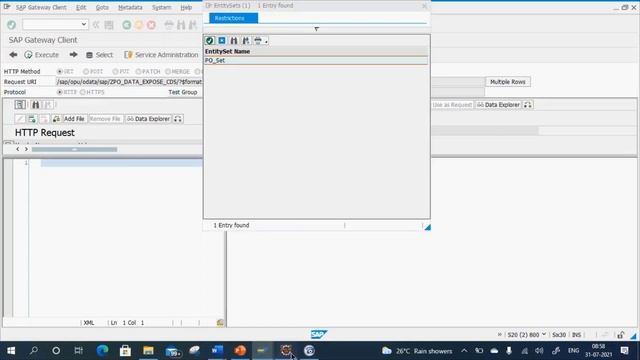Click the Select button
Screen dimensions: 640x360
[99, 55]
